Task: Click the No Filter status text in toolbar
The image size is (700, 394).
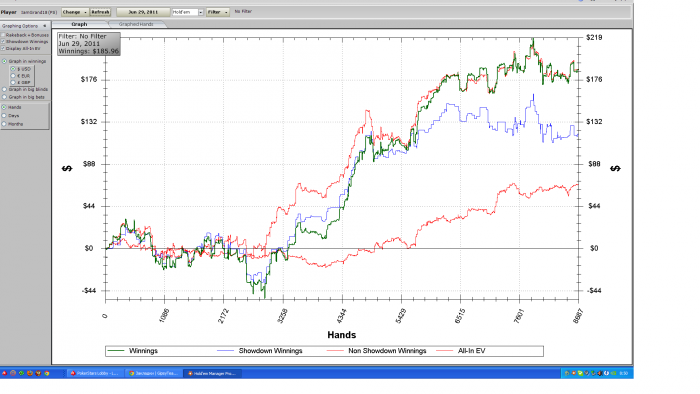Action: point(243,12)
